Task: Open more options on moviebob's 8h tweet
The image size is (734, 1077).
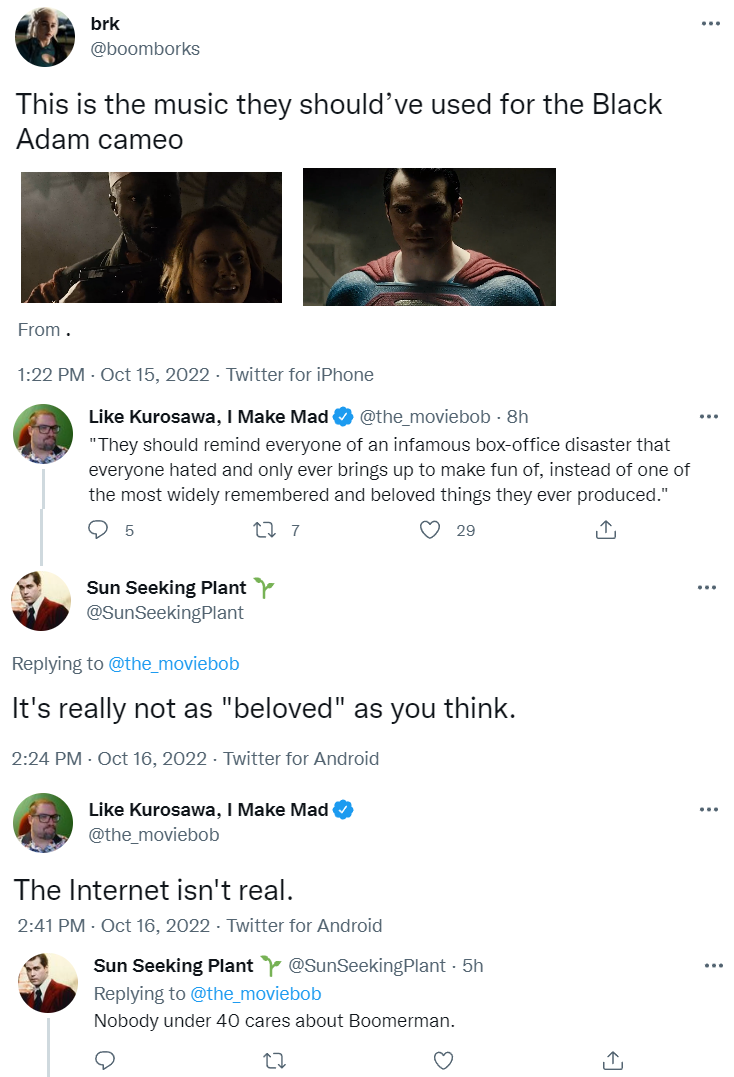Action: click(x=709, y=416)
